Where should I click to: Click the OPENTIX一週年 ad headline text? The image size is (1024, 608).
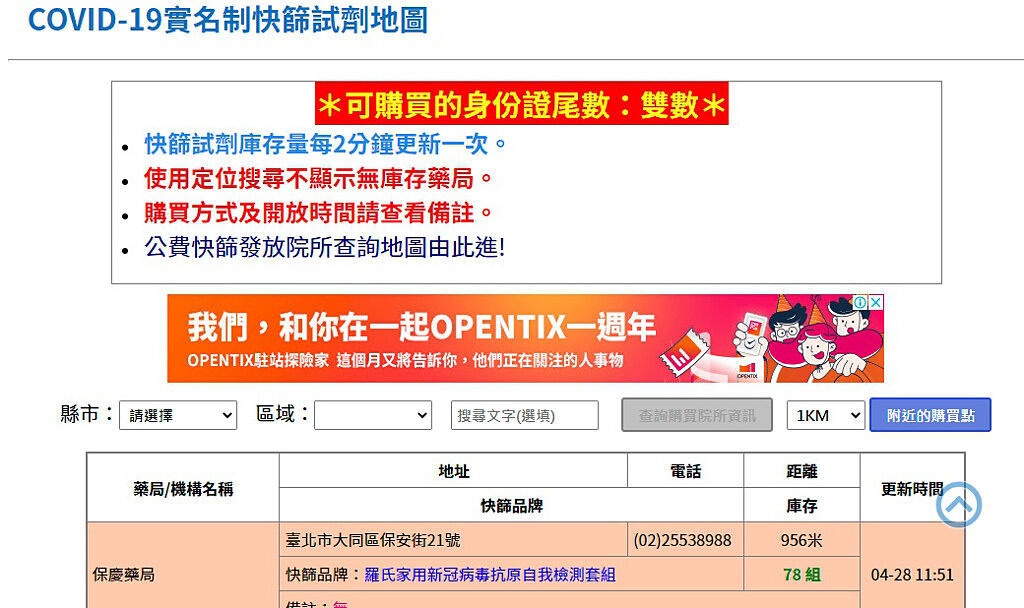click(x=421, y=327)
